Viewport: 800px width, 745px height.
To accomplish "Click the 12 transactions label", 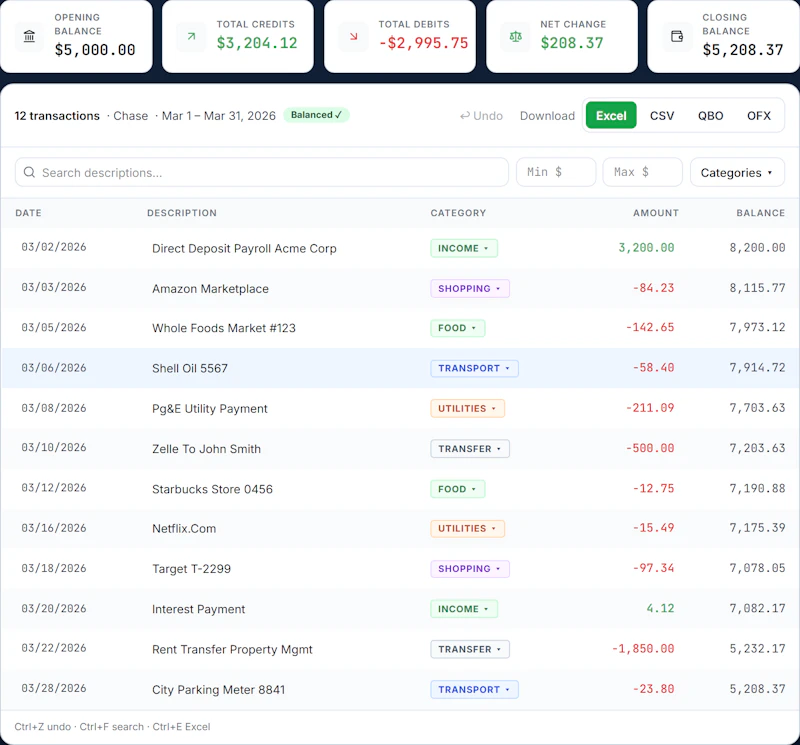I will [57, 116].
